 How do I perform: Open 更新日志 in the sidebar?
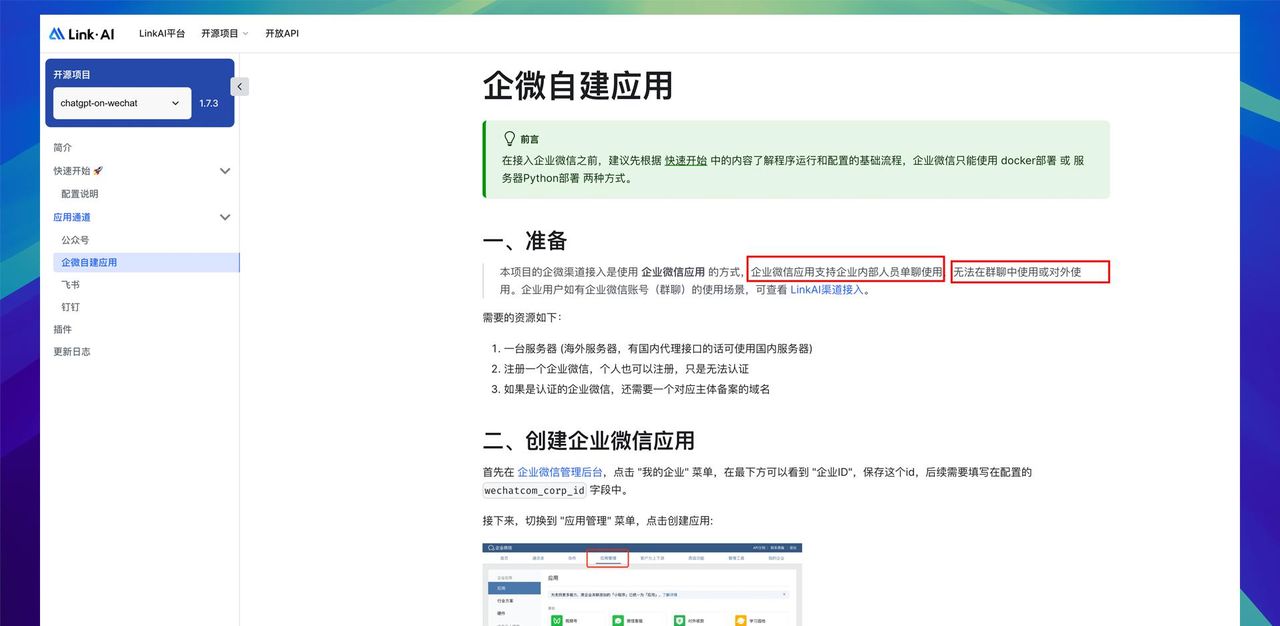pos(72,351)
